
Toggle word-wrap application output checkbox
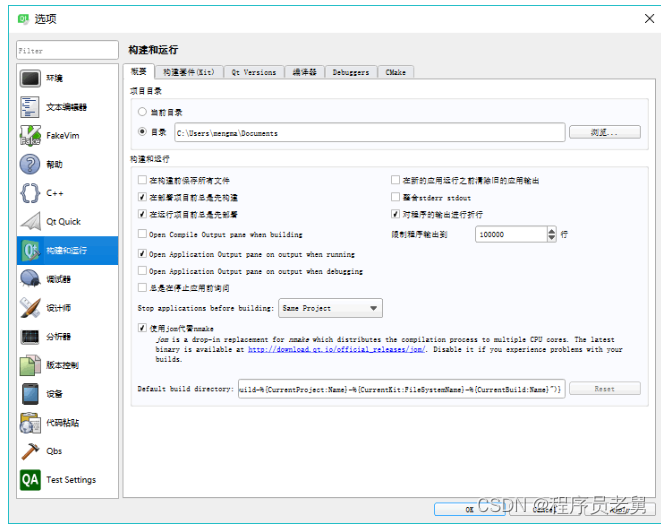pyautogui.click(x=395, y=214)
